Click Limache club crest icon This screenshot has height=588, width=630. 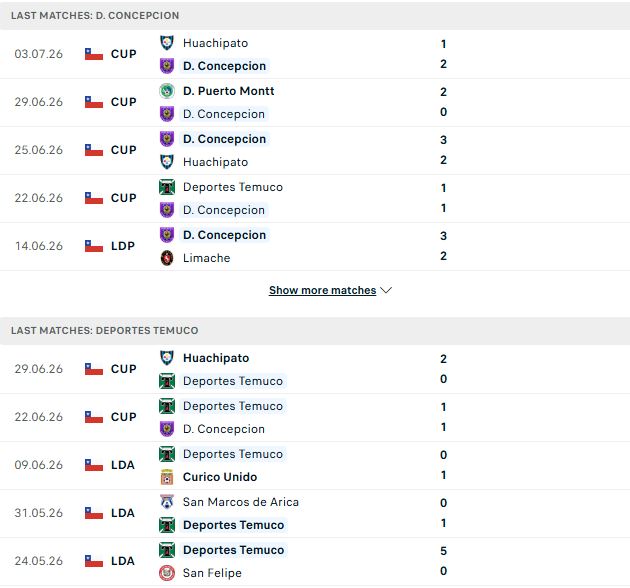coord(167,258)
